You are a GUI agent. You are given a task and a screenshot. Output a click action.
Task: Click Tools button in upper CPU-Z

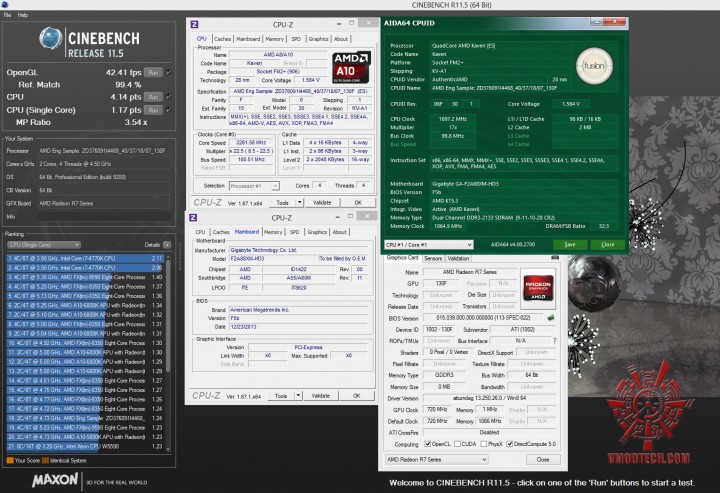tap(282, 202)
